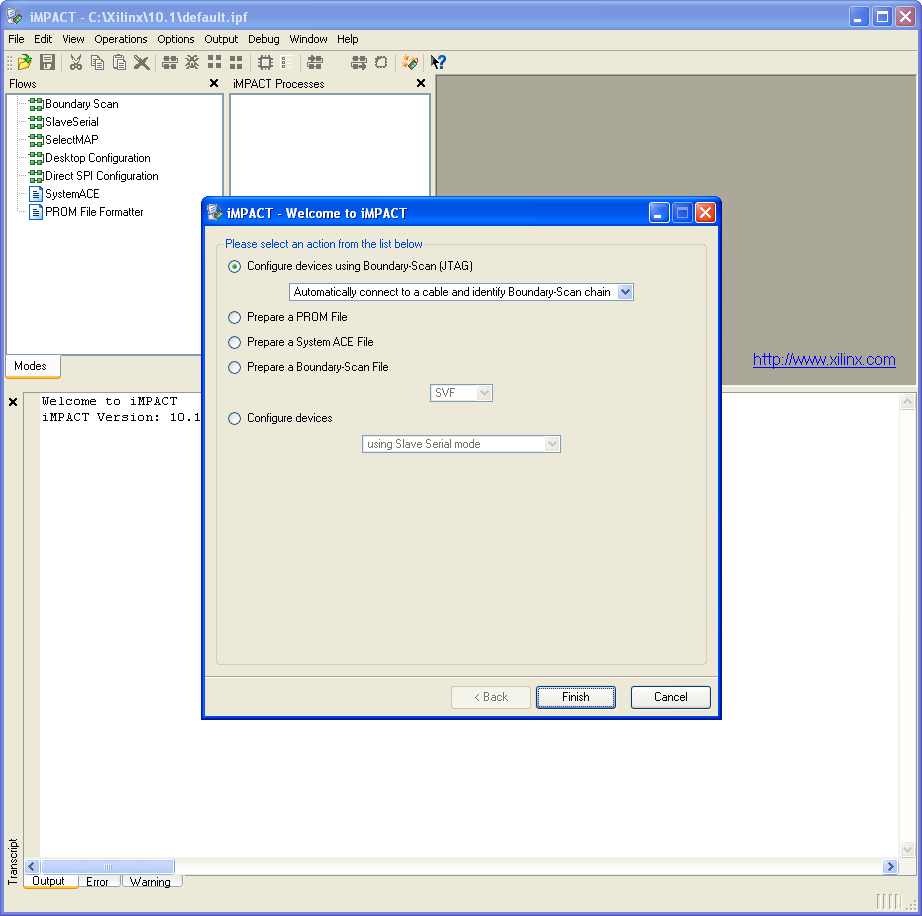Select SlaveSerial flow
Image resolution: width=922 pixels, height=916 pixels.
64,122
